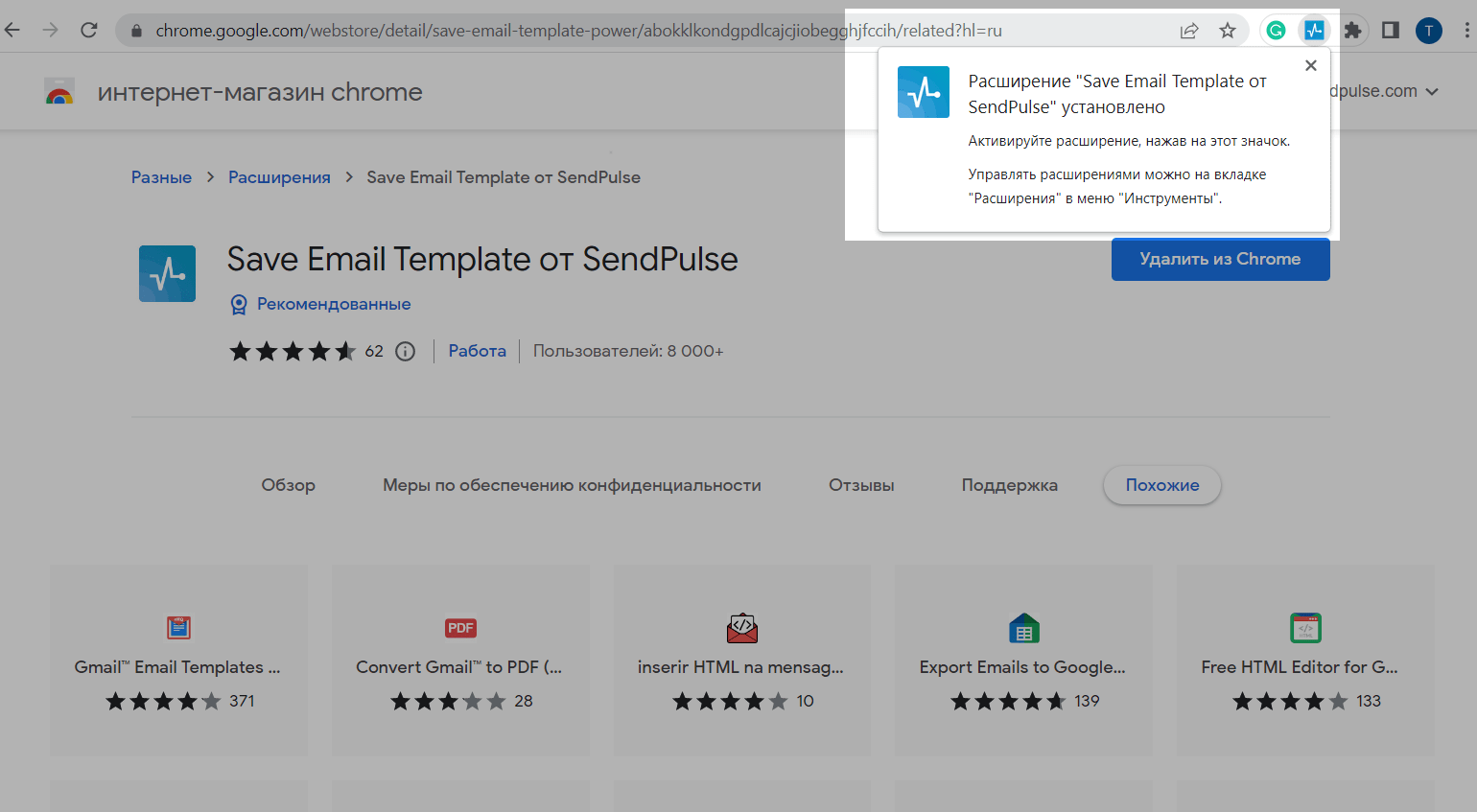Image resolution: width=1477 pixels, height=812 pixels.
Task: Open Меры по обеспечению конфиденциальности tab
Action: click(572, 485)
